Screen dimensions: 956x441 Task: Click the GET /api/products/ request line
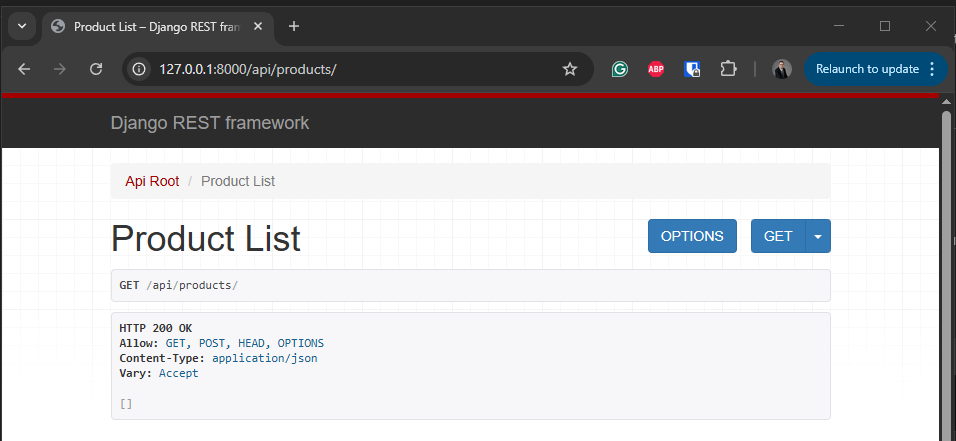[x=179, y=285]
